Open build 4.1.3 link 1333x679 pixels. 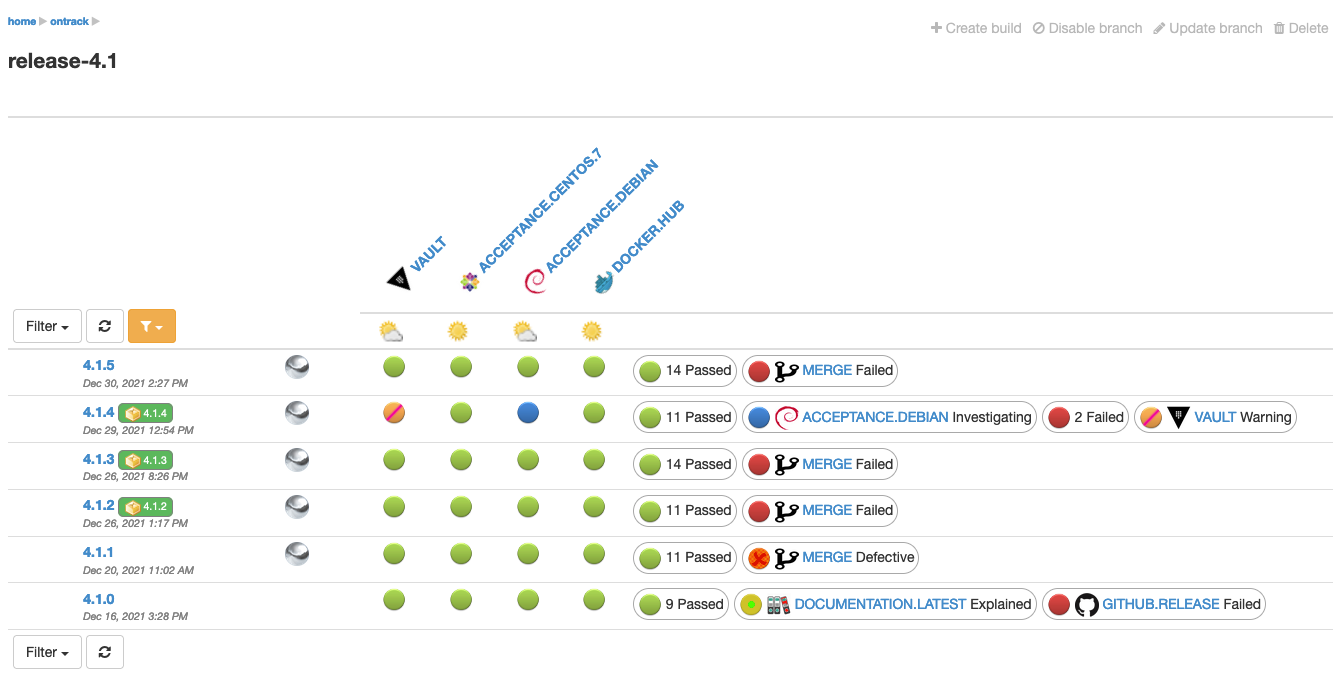[x=98, y=459]
